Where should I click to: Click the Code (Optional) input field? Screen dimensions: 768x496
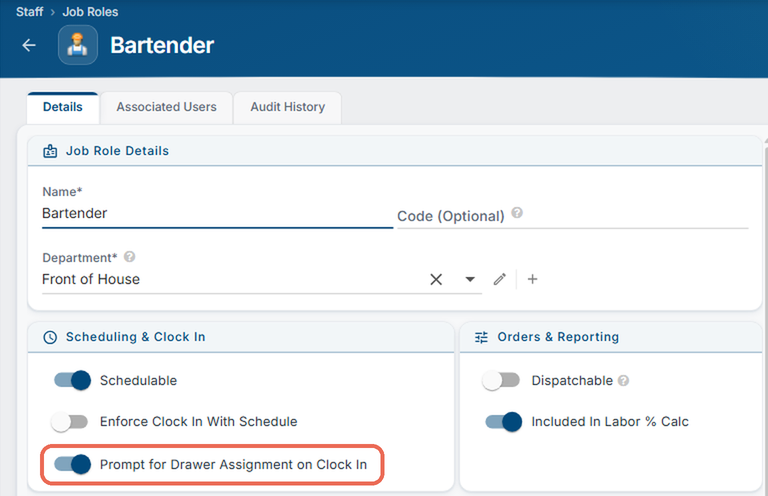pyautogui.click(x=573, y=216)
